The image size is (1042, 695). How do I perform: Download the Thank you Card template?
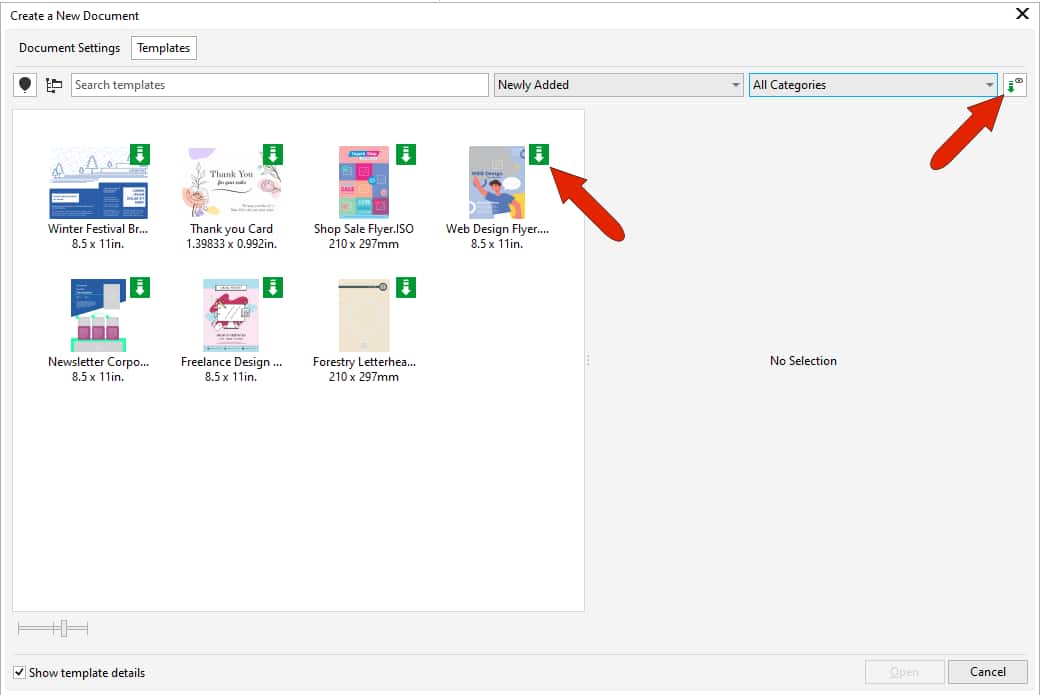point(272,154)
